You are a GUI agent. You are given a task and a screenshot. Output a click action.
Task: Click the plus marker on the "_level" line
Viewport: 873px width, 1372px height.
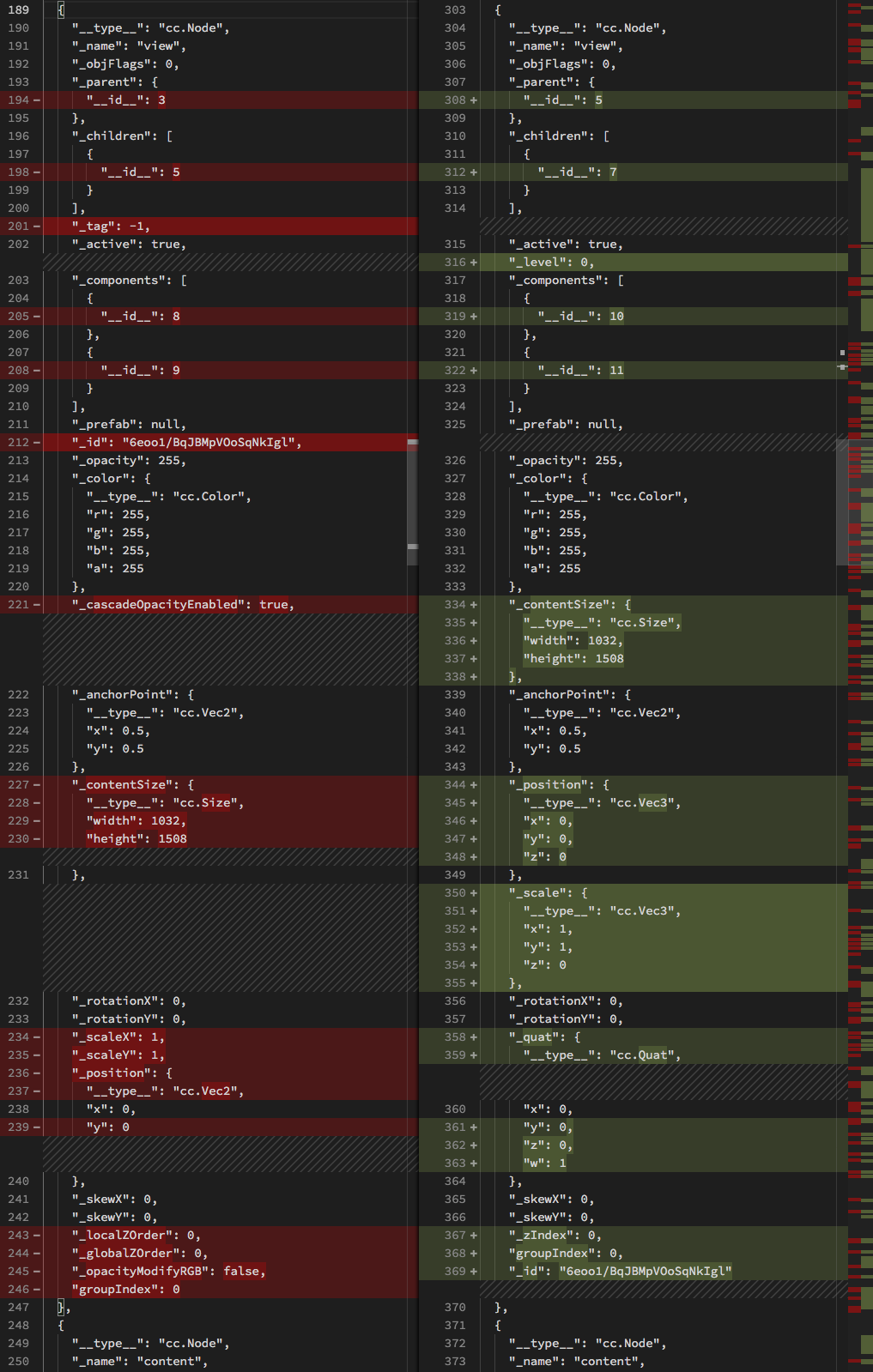(474, 263)
